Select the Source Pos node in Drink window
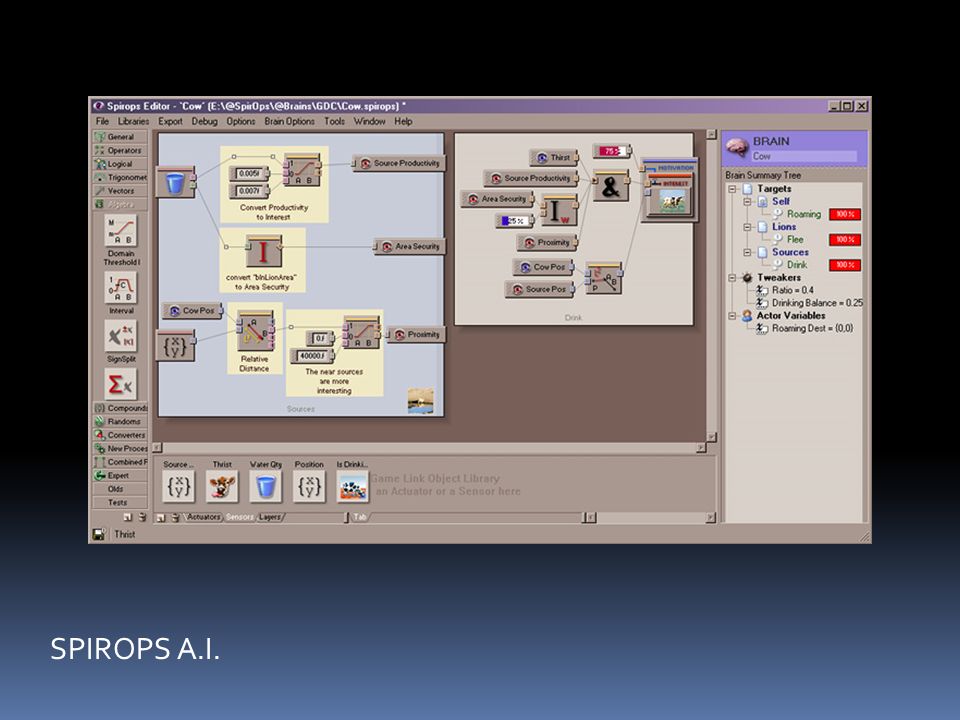The width and height of the screenshot is (960, 720). pyautogui.click(x=539, y=289)
